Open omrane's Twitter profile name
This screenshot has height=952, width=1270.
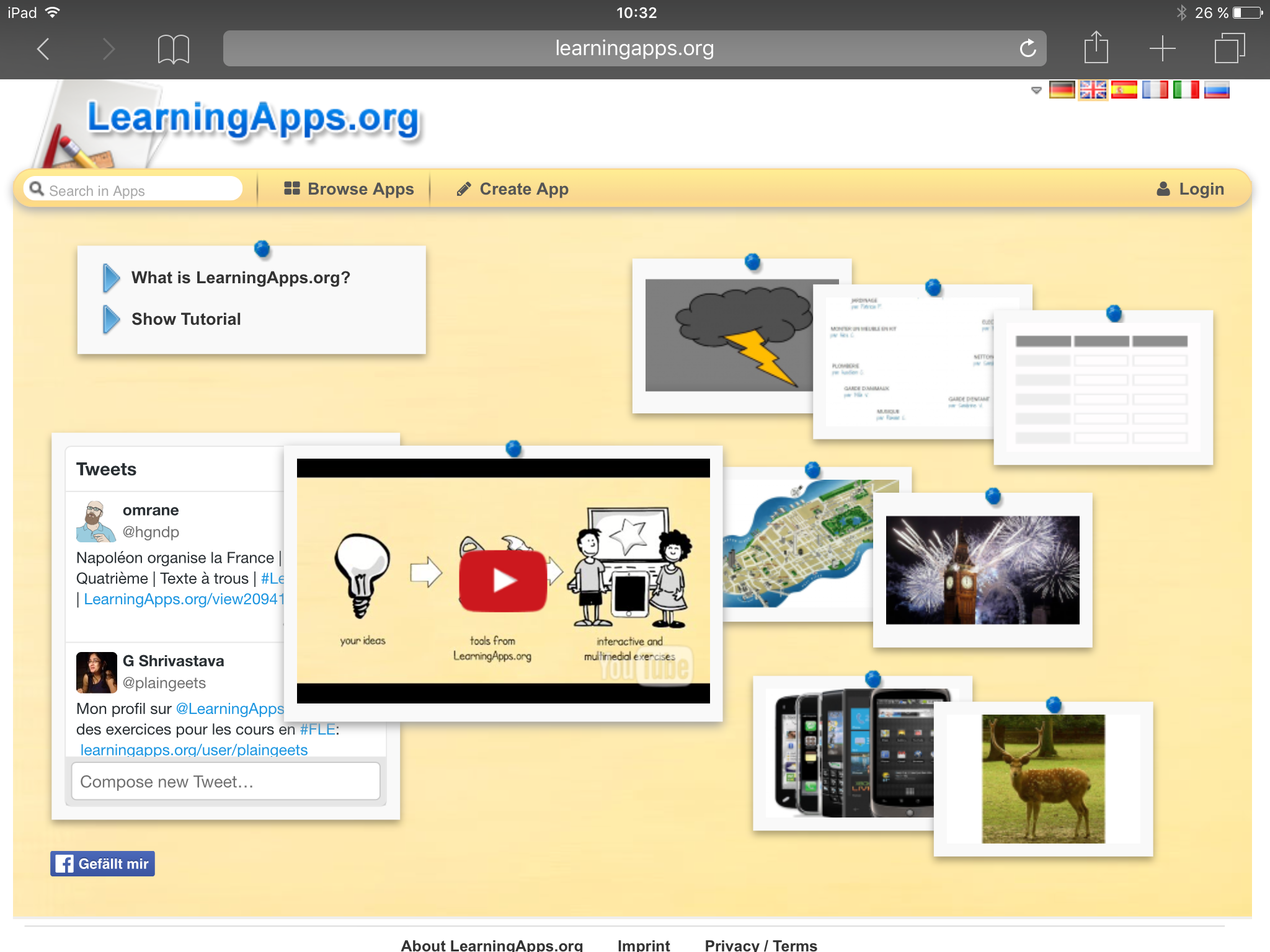[151, 510]
